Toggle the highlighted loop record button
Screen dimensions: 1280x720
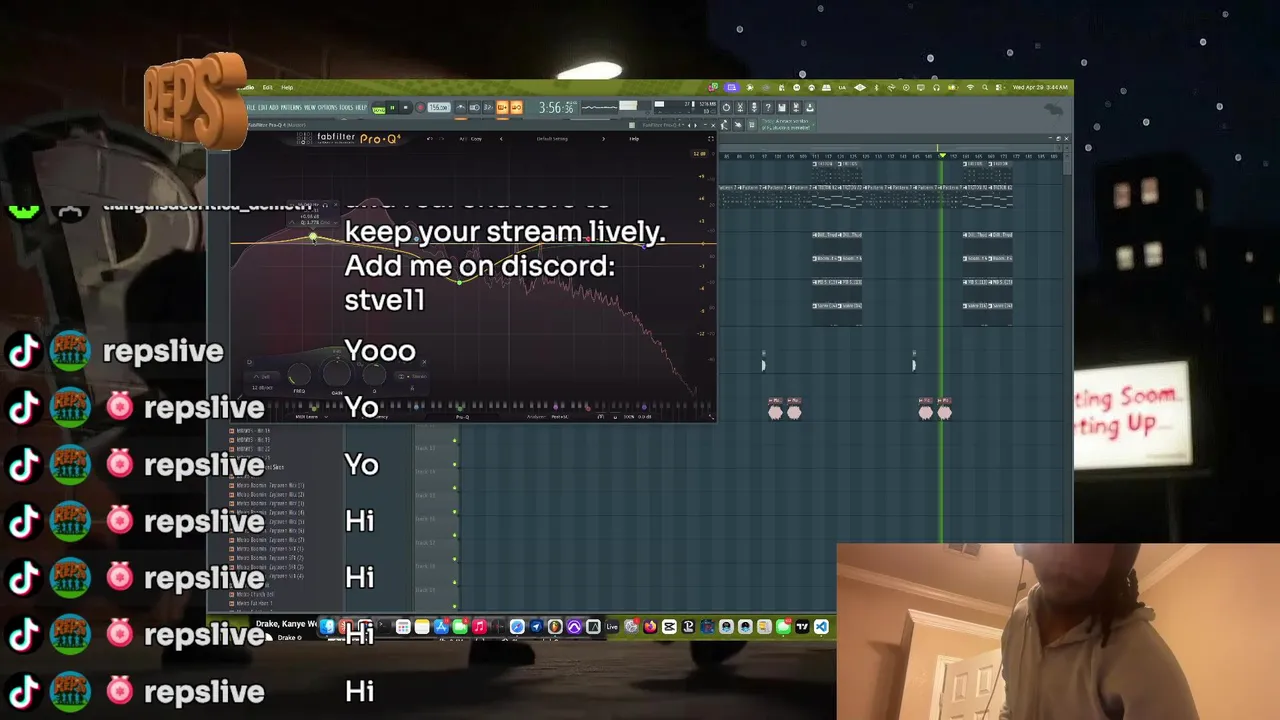516,108
